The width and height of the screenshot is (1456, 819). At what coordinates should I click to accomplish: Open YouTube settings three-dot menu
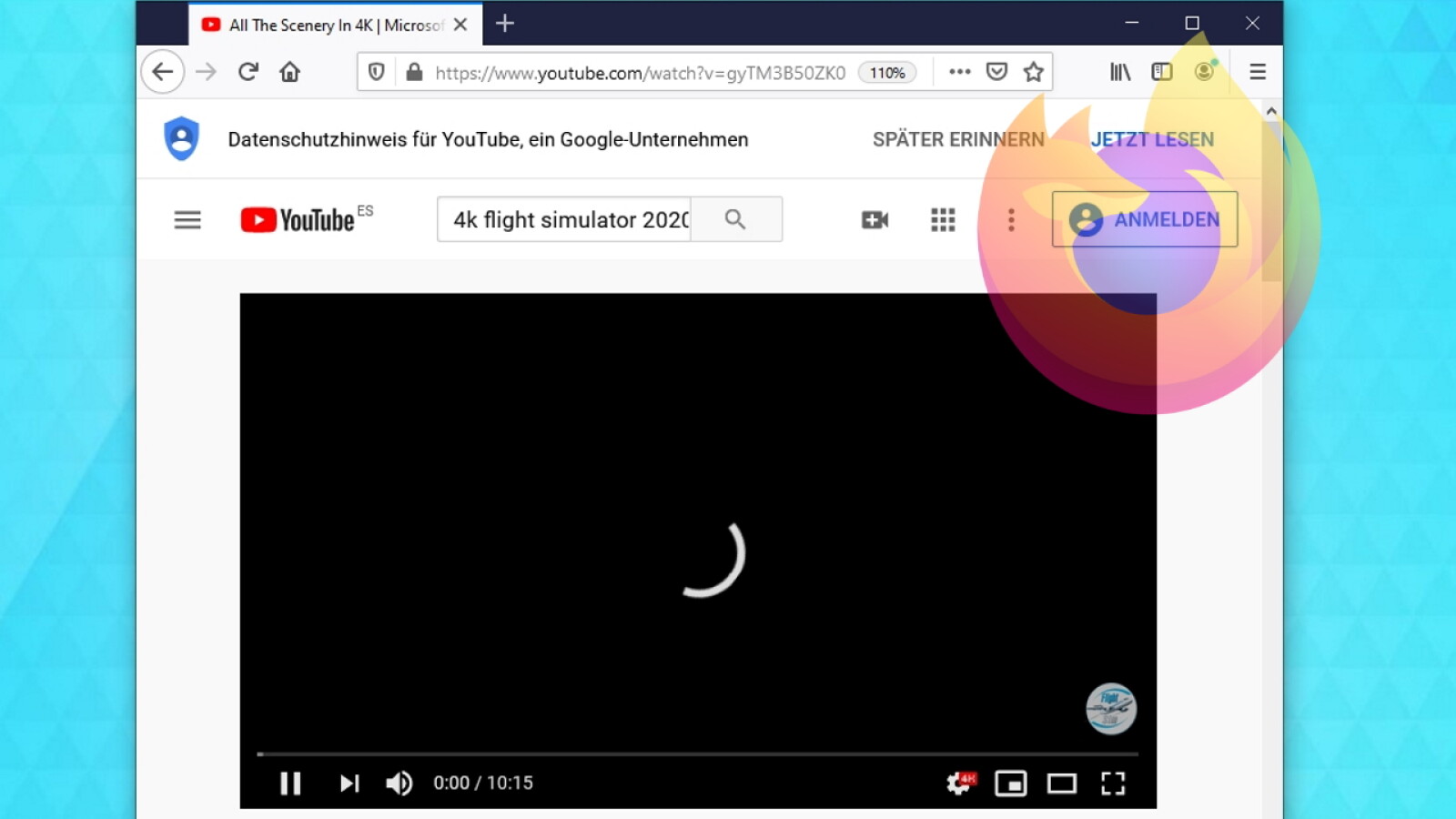[1011, 220]
